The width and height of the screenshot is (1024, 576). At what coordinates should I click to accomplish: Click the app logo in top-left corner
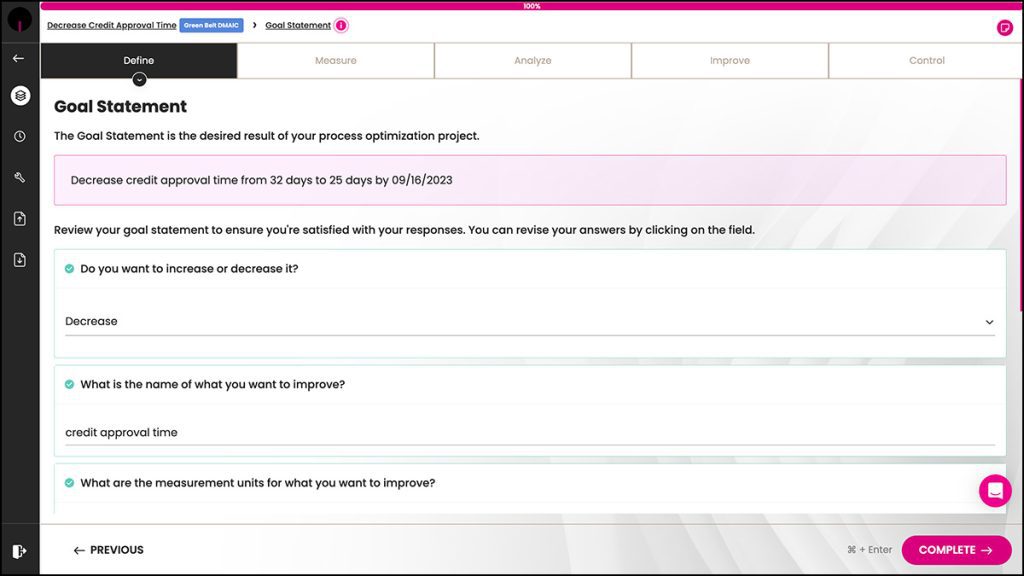point(20,20)
